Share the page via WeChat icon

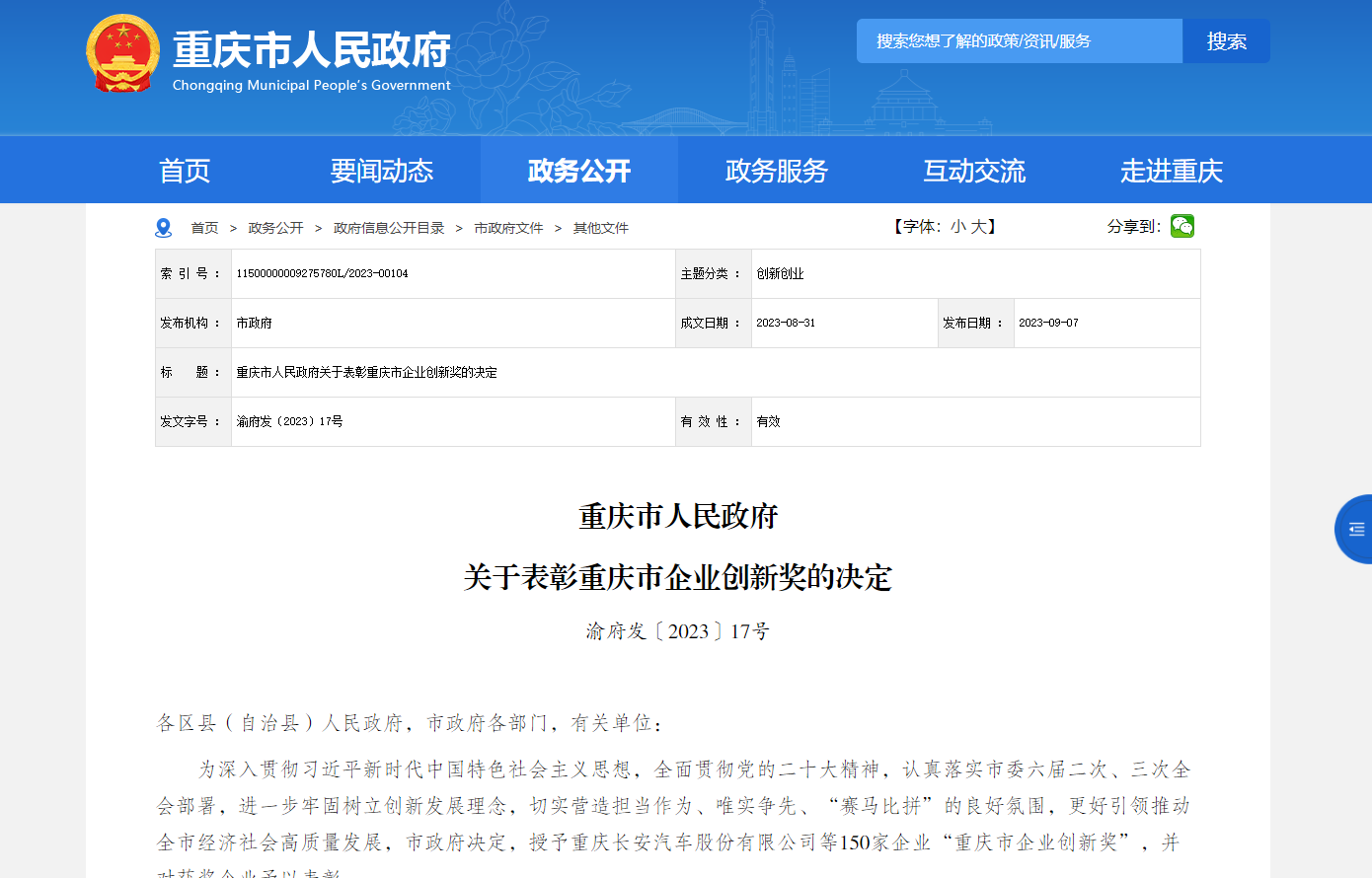click(1181, 227)
